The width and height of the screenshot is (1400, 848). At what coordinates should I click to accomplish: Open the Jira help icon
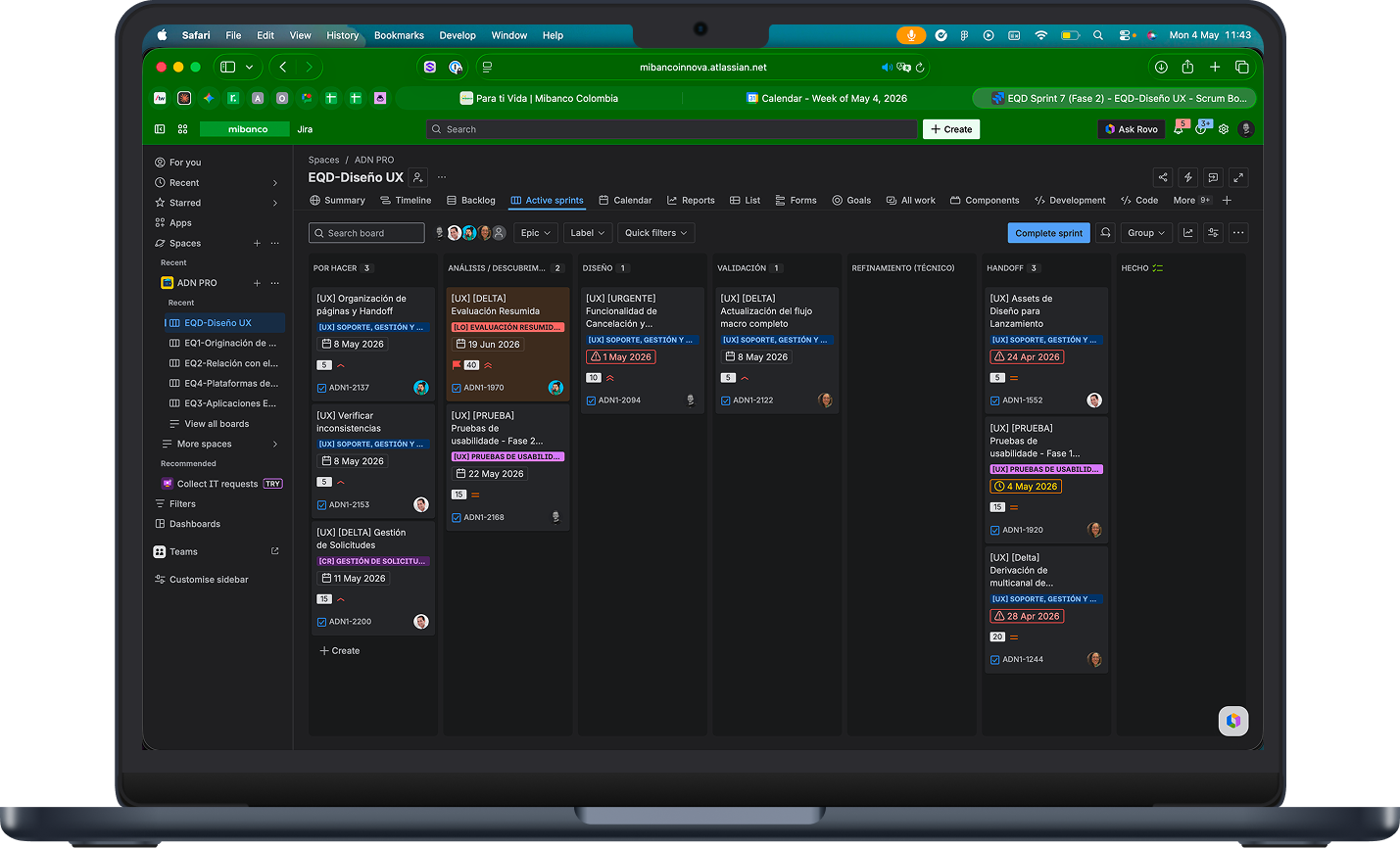click(x=1202, y=129)
